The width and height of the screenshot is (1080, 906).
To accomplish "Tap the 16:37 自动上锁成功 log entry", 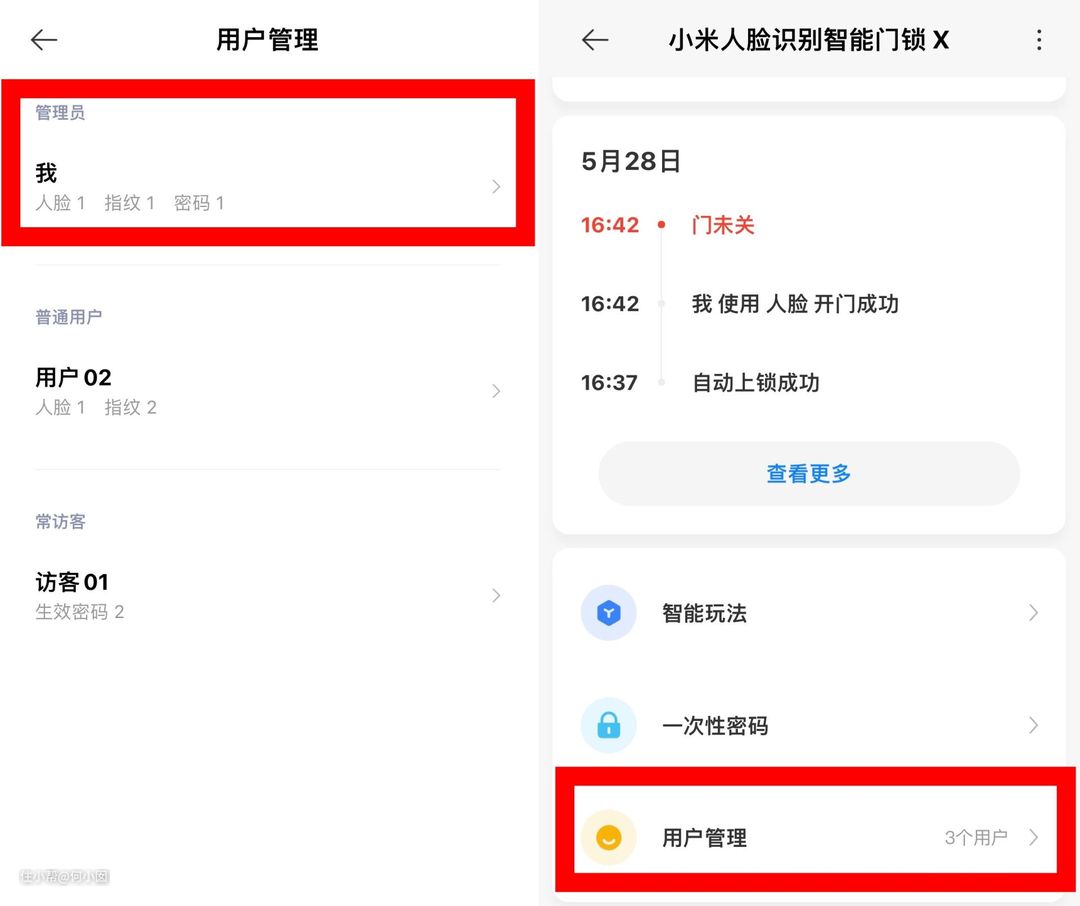I will [x=755, y=383].
